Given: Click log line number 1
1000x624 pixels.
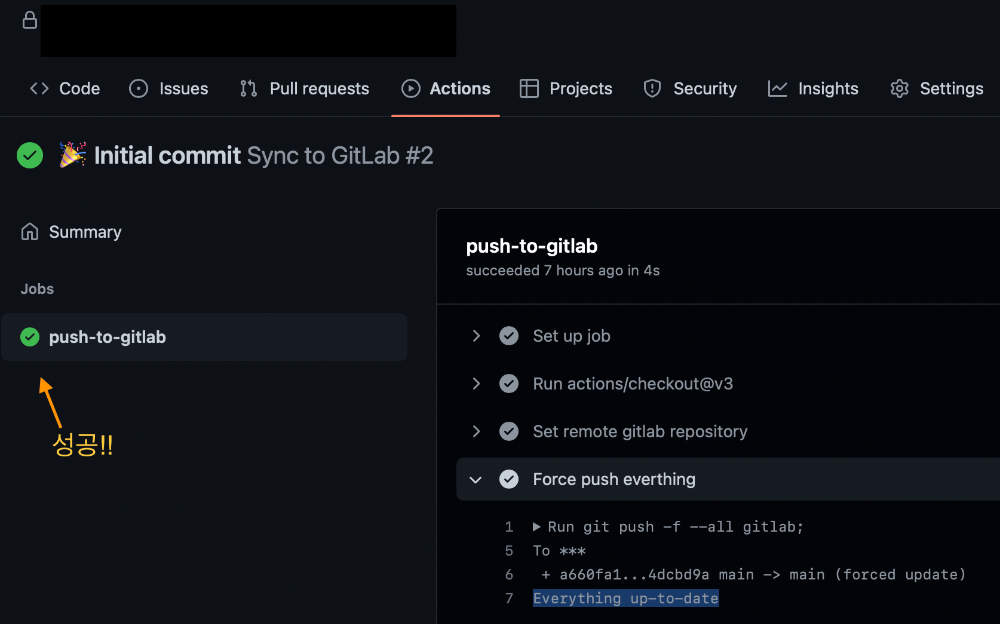Looking at the screenshot, I should [509, 527].
